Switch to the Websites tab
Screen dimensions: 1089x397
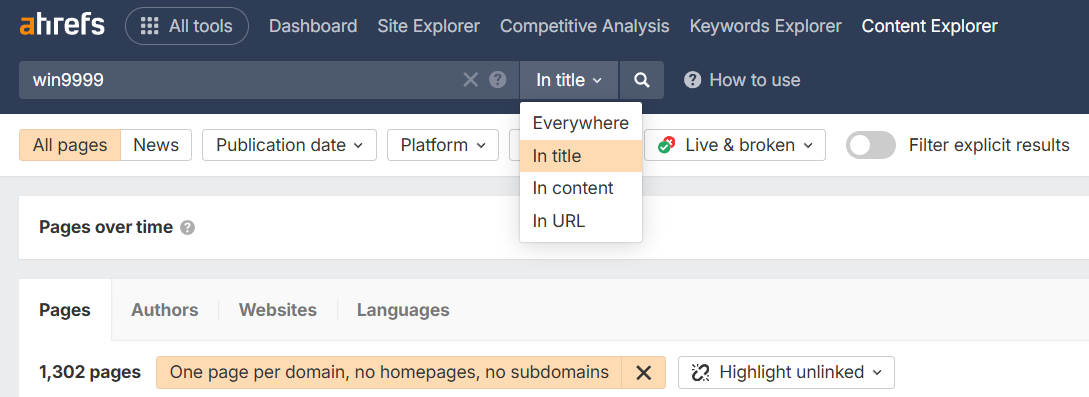tap(278, 310)
